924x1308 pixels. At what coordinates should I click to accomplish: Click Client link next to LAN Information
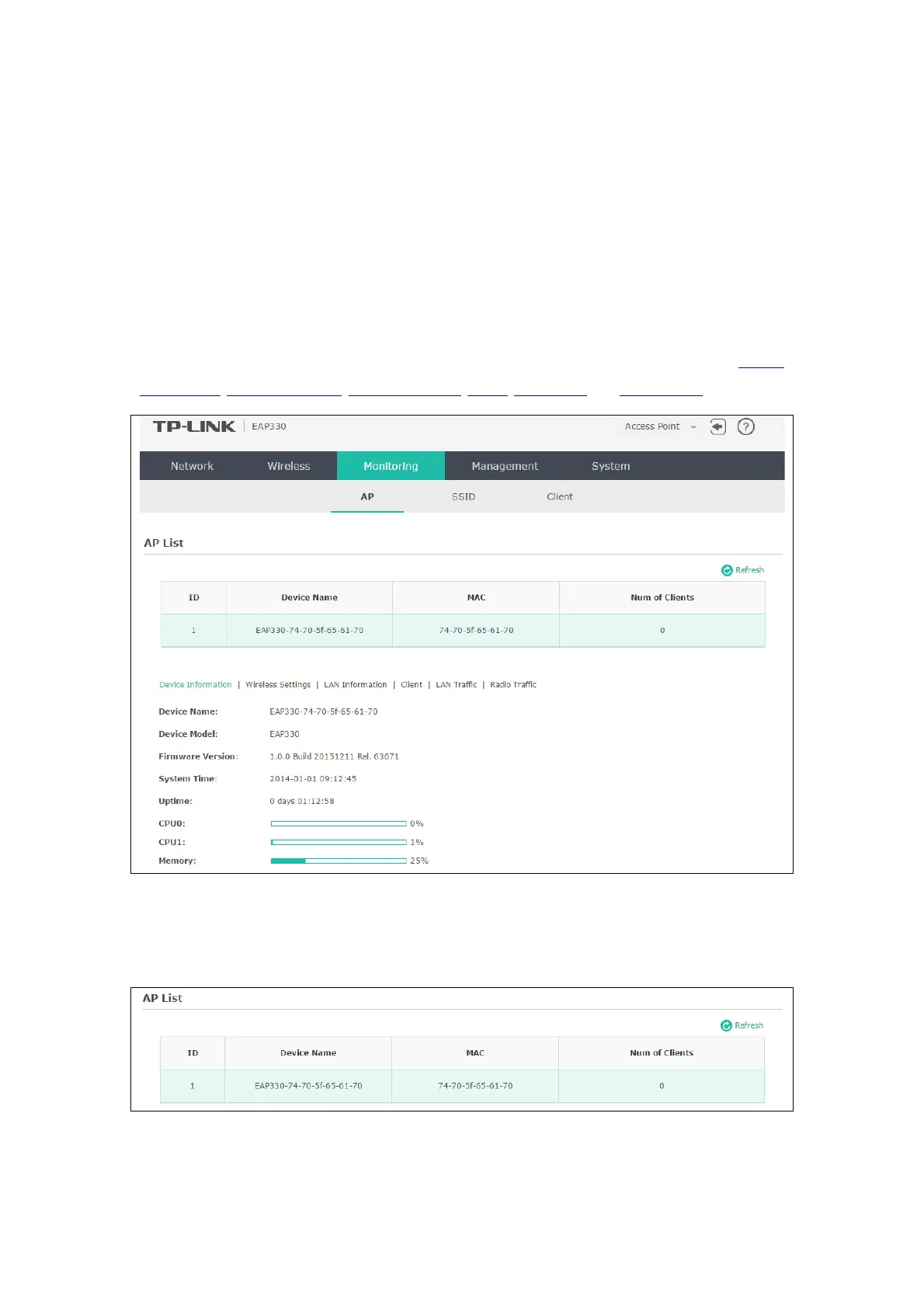[x=412, y=684]
